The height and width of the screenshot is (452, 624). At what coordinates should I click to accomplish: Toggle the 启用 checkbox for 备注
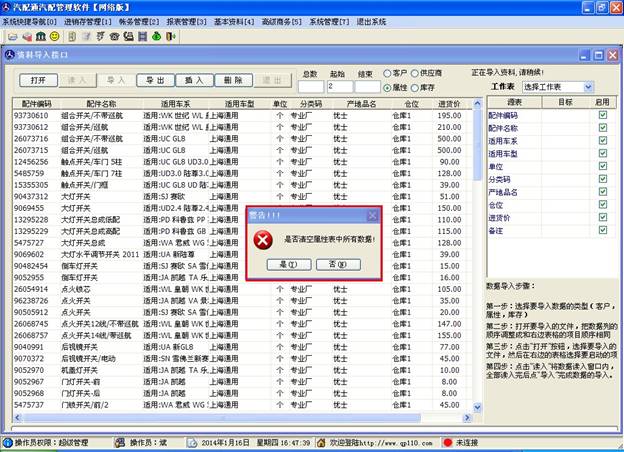[601, 230]
